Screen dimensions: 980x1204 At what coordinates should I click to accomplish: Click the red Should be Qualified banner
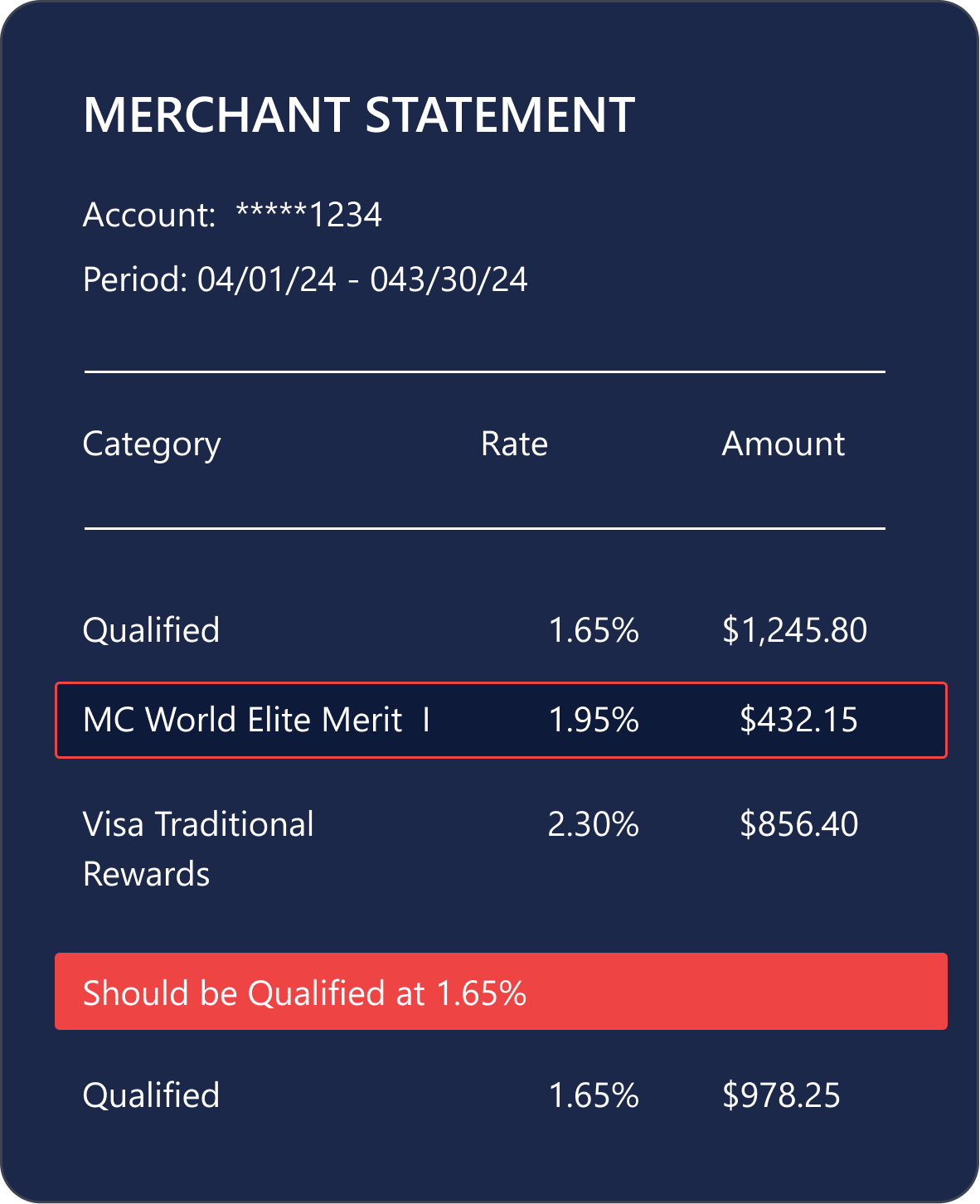click(x=501, y=992)
